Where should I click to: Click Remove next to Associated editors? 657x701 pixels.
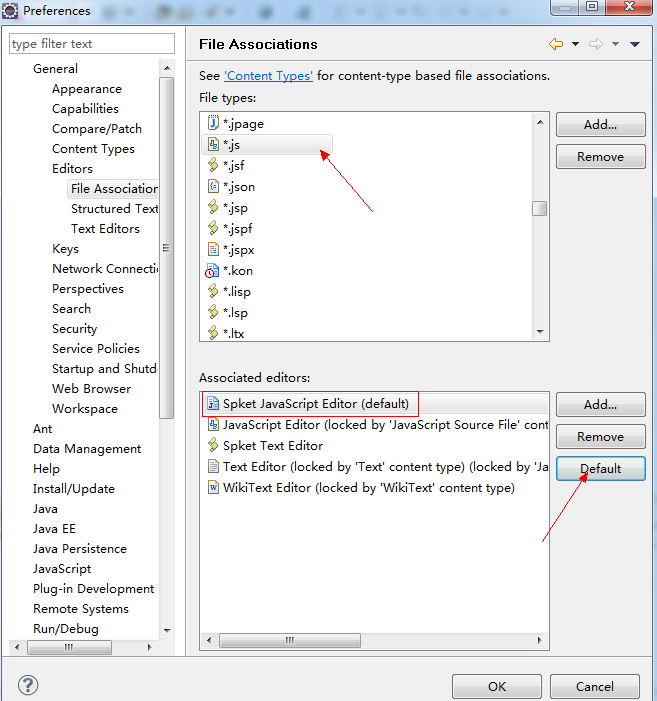coord(601,436)
